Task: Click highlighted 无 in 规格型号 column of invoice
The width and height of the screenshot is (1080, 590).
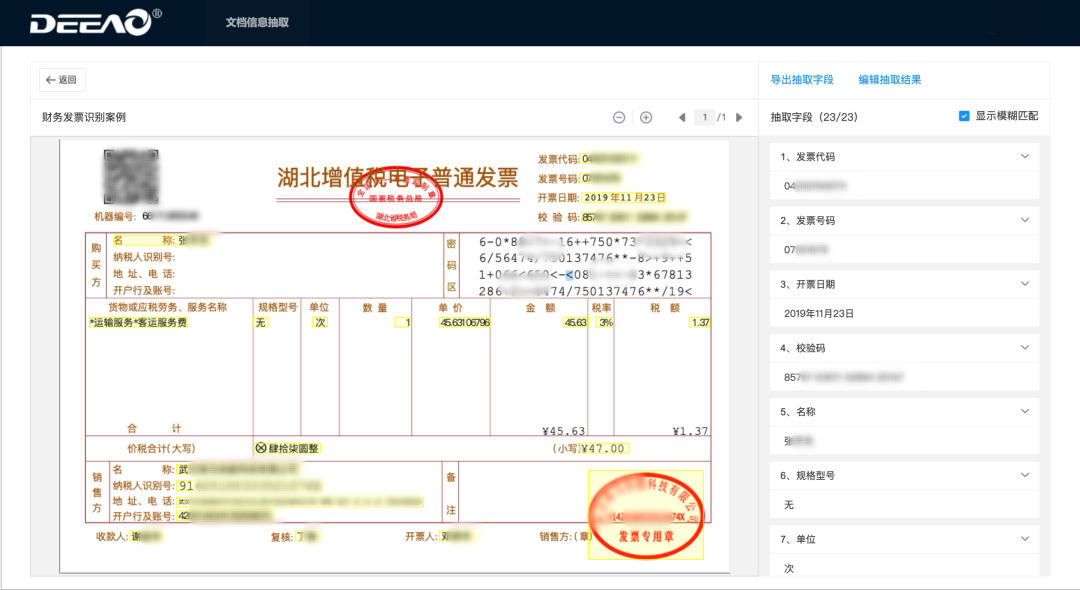Action: pos(261,322)
